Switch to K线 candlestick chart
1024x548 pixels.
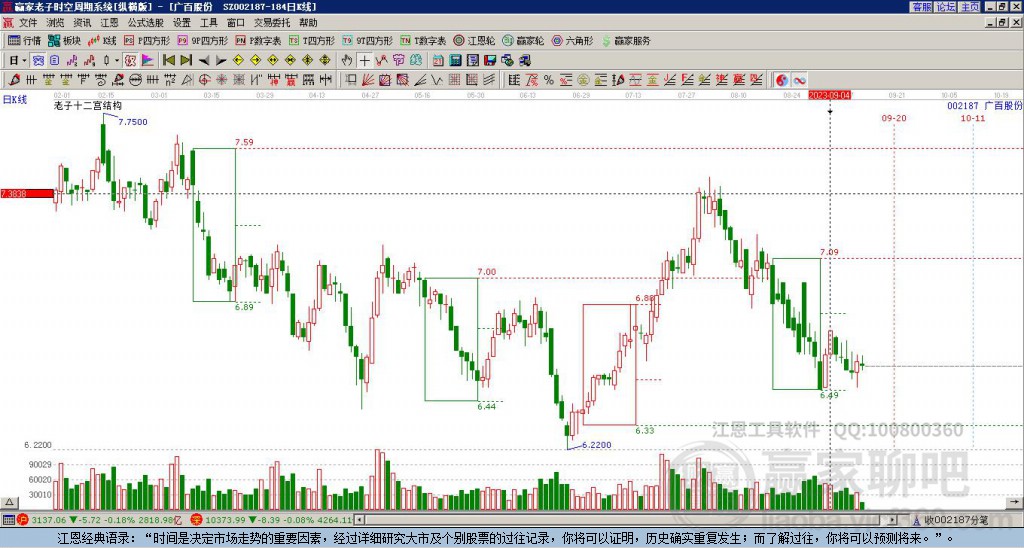(102, 40)
